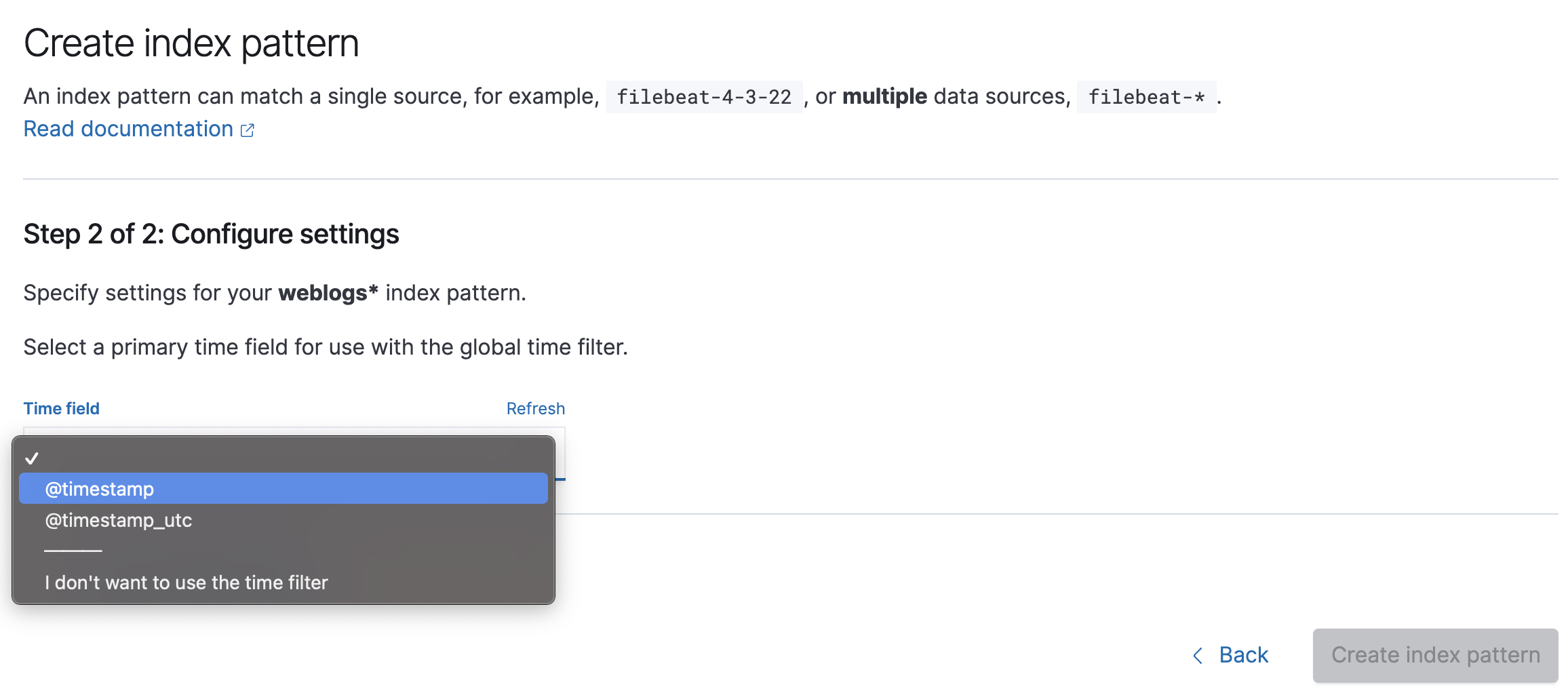This screenshot has width=1568, height=693.
Task: Click the filebeat-* code example
Action: pos(1146,97)
